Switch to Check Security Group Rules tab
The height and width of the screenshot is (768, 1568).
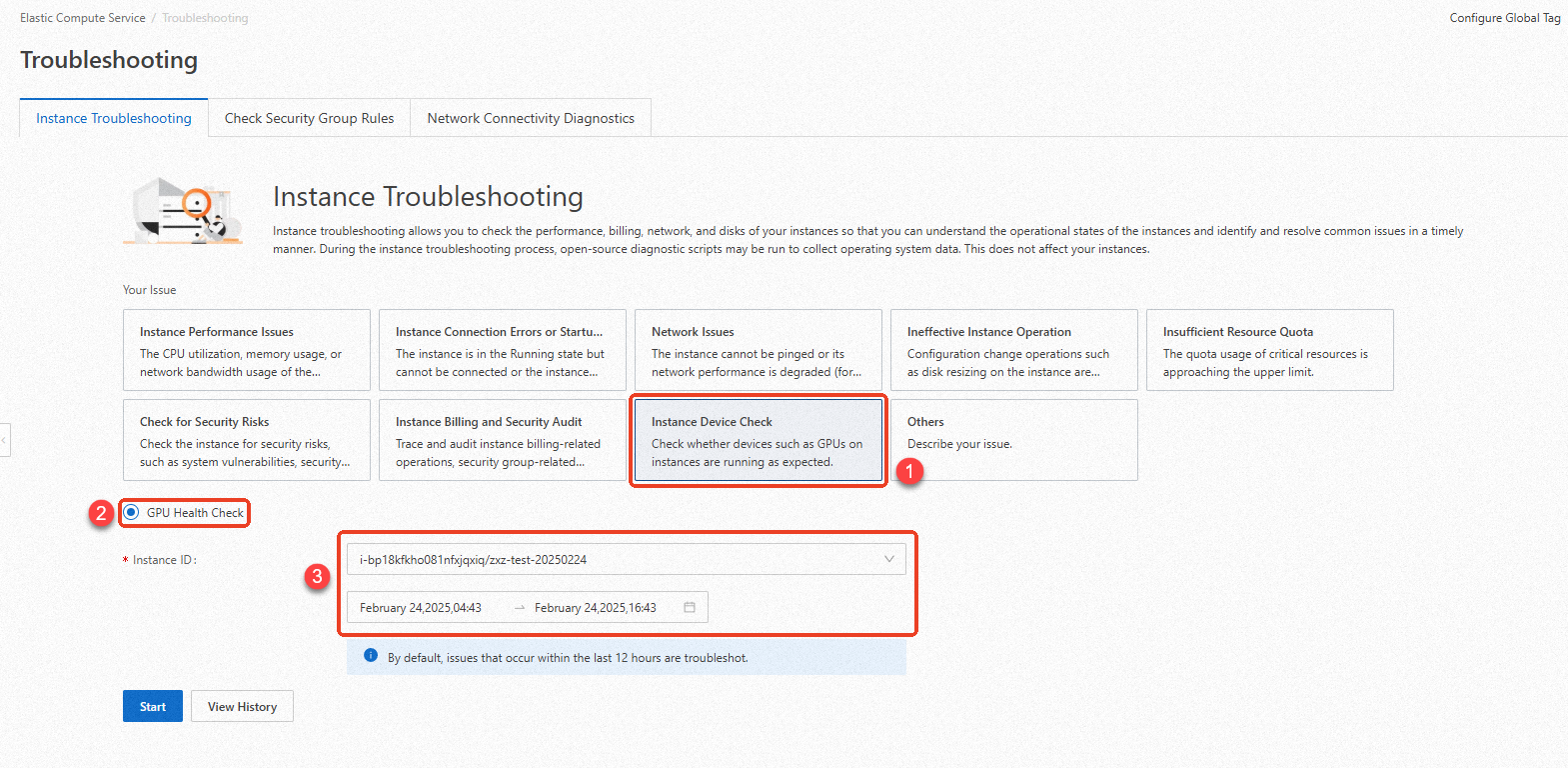pyautogui.click(x=309, y=118)
